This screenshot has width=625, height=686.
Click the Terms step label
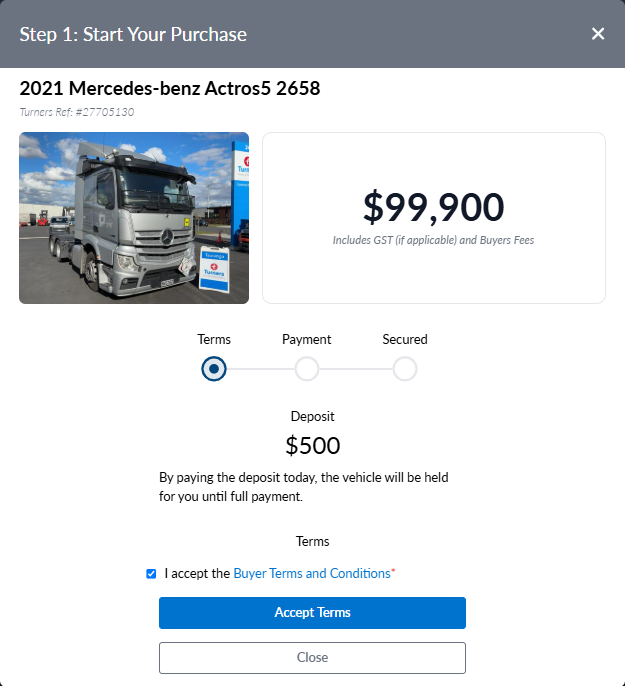(214, 340)
